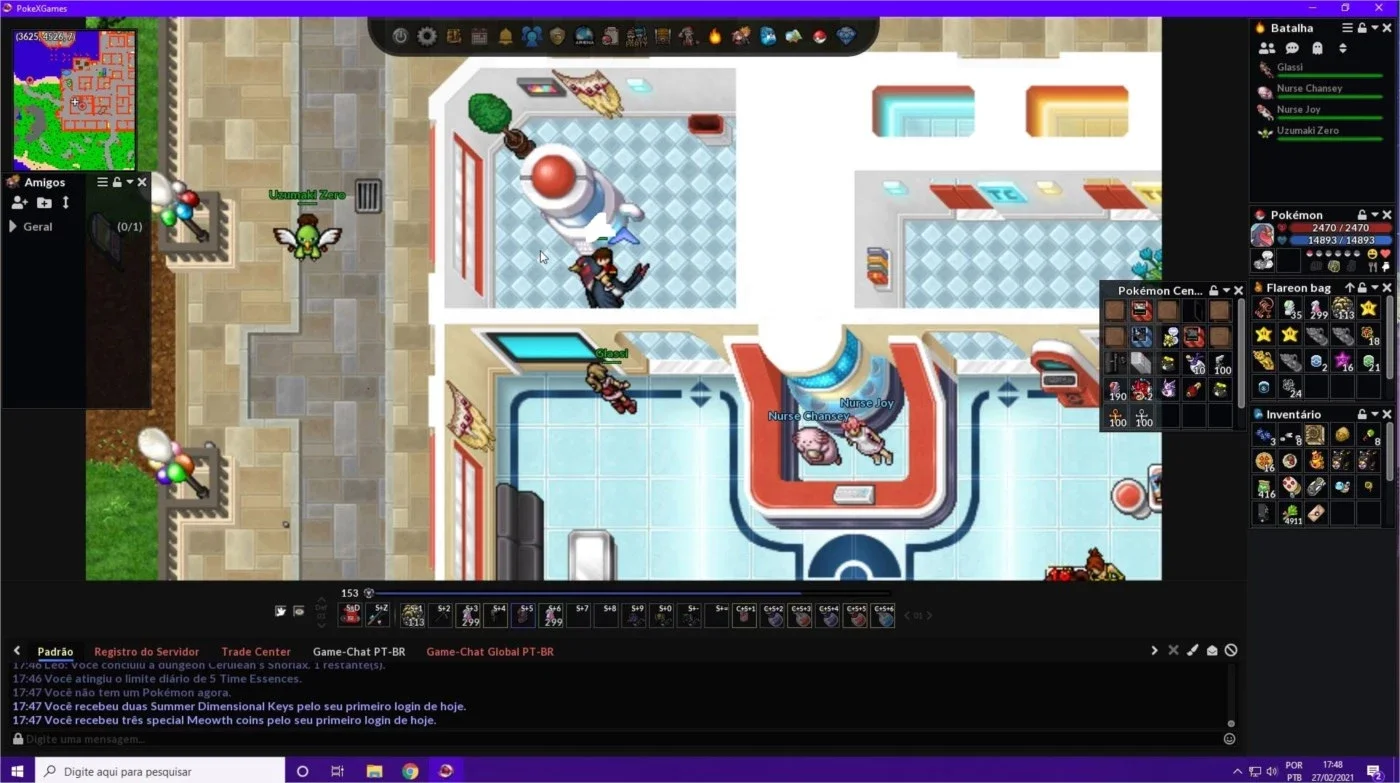Click the players filter icon in Batalha panel

pyautogui.click(x=1267, y=48)
